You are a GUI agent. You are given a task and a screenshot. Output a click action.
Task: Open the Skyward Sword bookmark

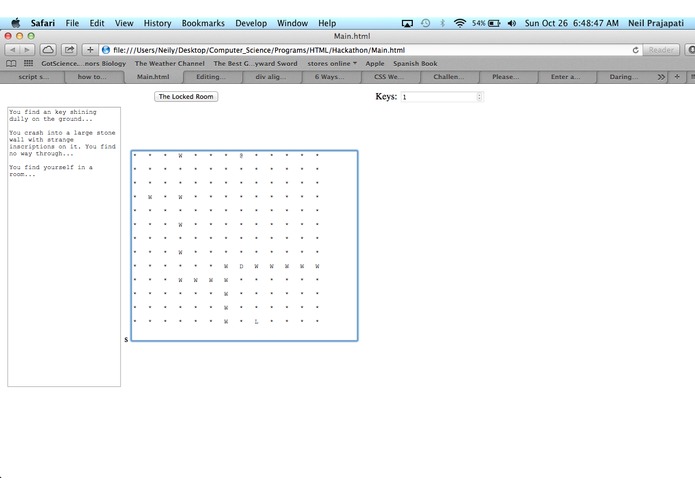255,63
